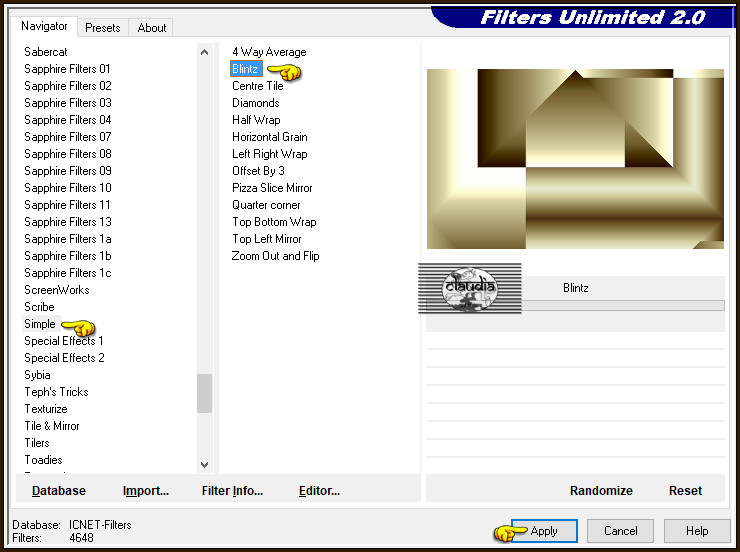This screenshot has width=740, height=552.
Task: Select Sapphire Filters 07
Action: 67,137
